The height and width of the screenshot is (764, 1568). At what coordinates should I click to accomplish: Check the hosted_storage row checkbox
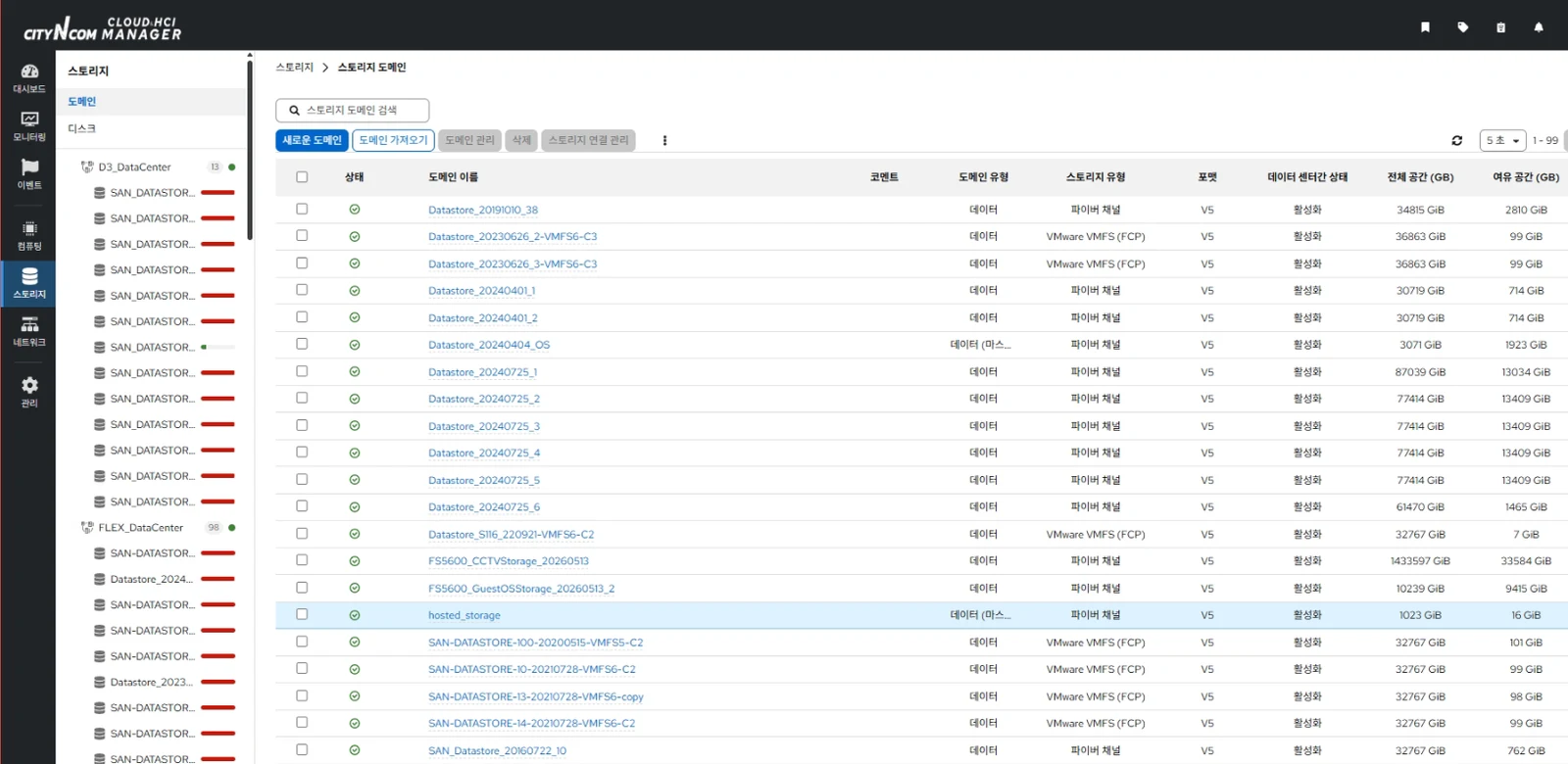click(302, 614)
